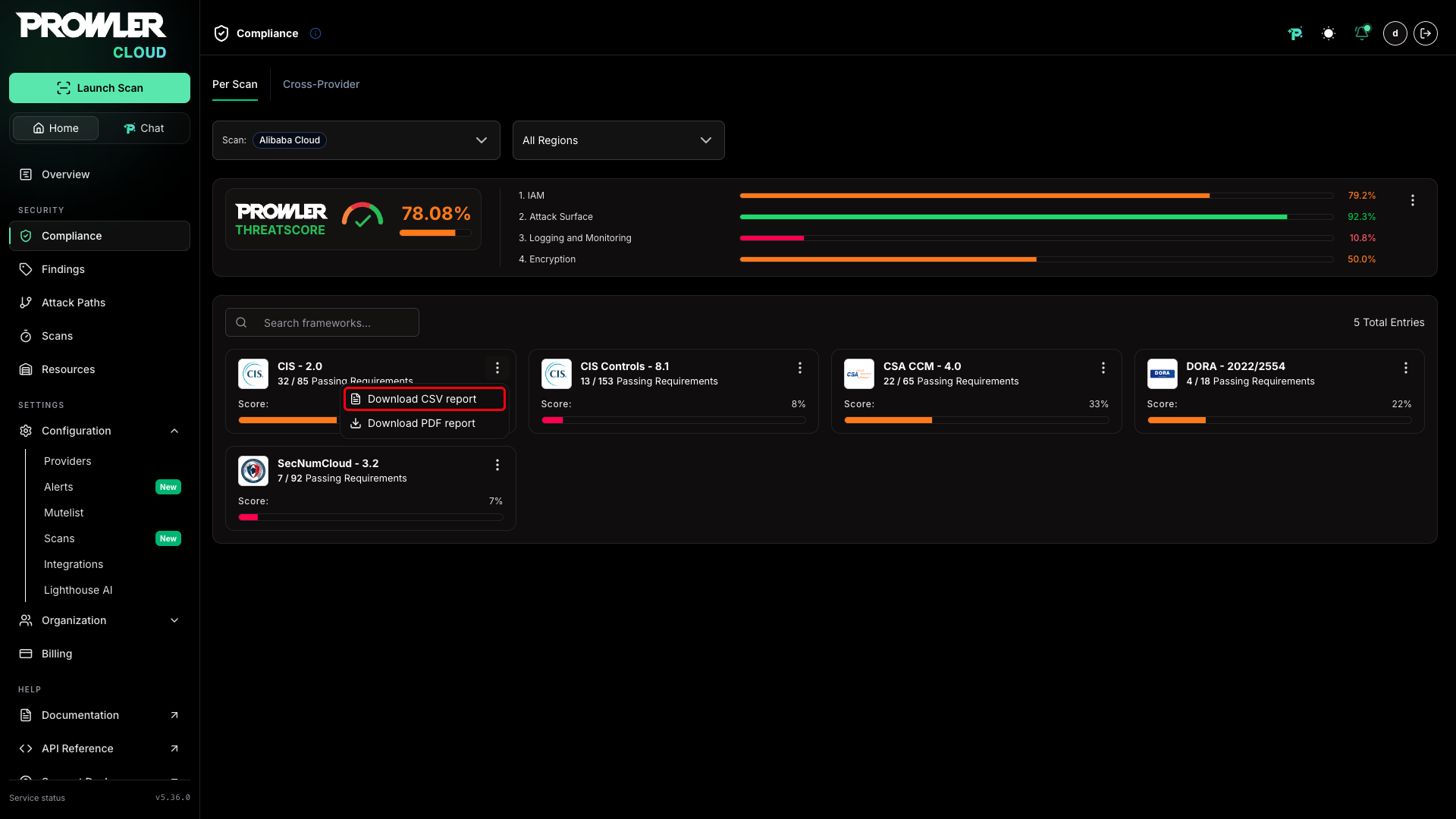Click the Compliance shield header icon
The image size is (1456, 819).
221,33
